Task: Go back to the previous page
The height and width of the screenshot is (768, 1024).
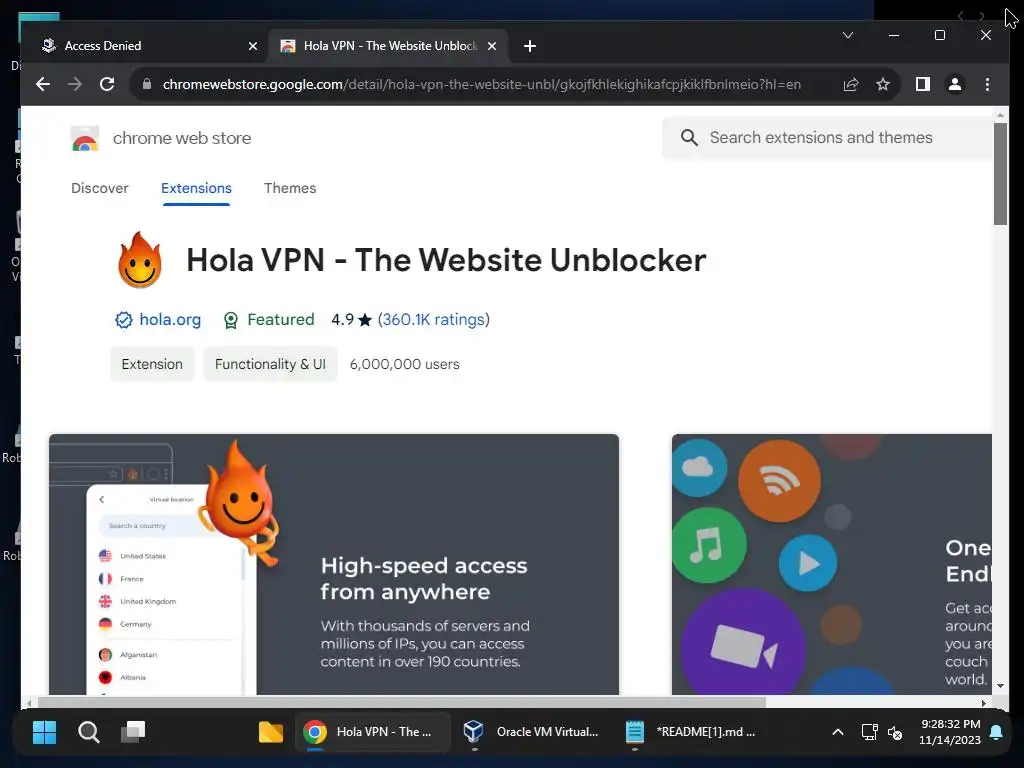Action: [43, 84]
